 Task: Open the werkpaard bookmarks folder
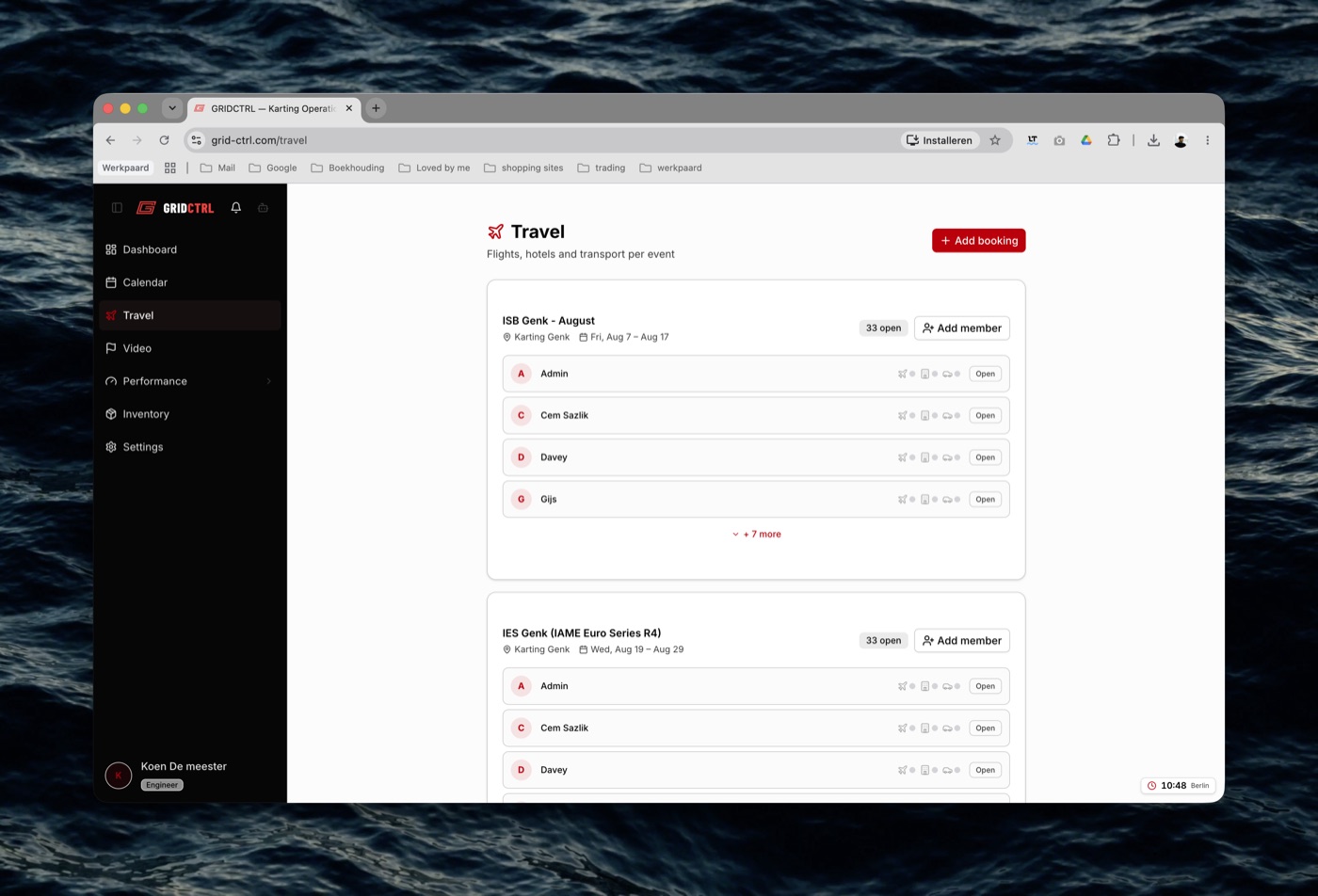(x=670, y=168)
